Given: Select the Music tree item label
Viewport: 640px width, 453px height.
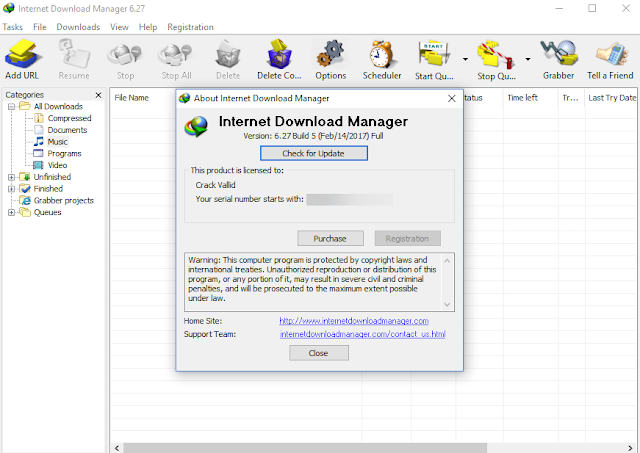Looking at the screenshot, I should pos(57,142).
